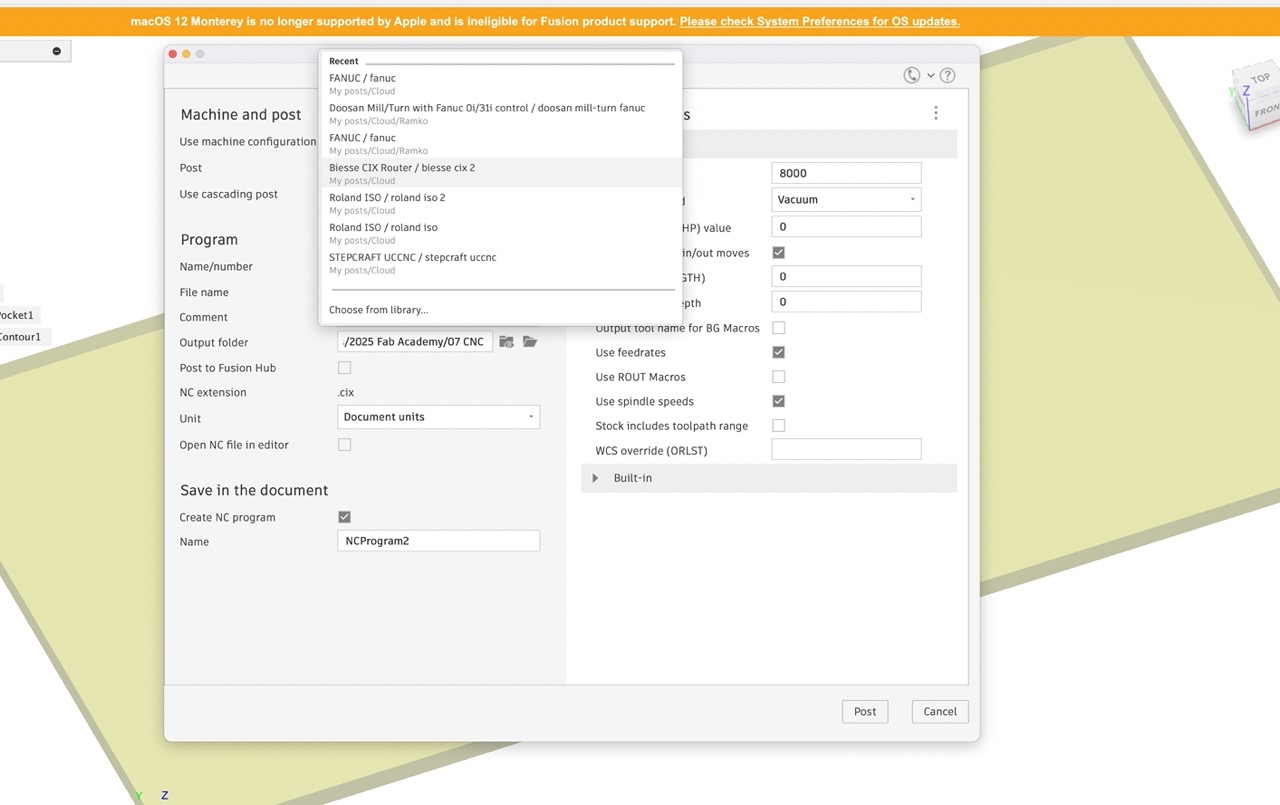The height and width of the screenshot is (805, 1280).
Task: Uncheck Use spindle speeds
Action: [x=779, y=401]
